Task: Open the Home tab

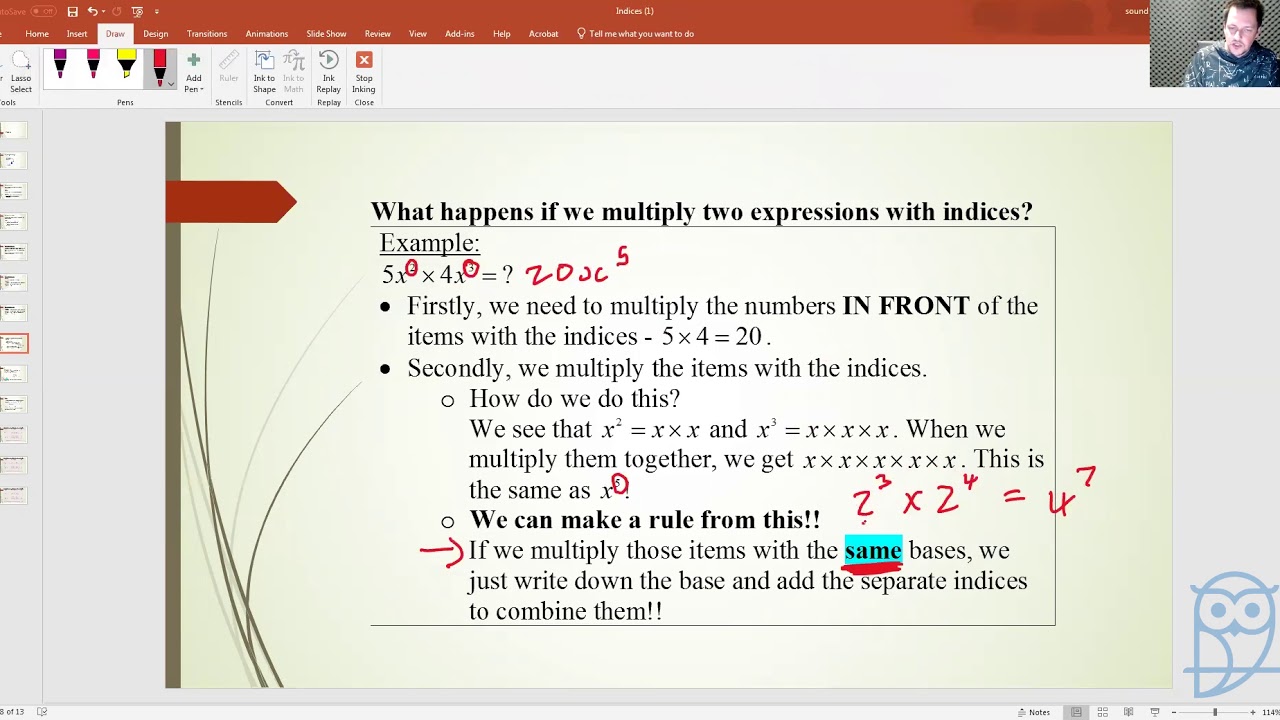Action: click(x=37, y=34)
